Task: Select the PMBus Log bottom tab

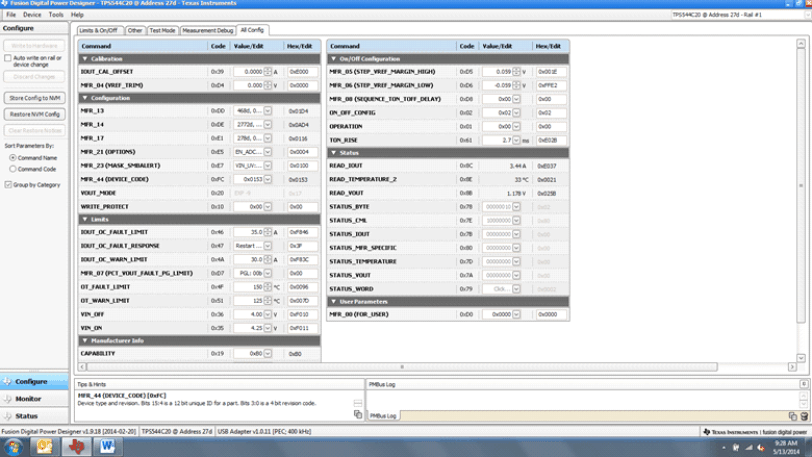Action: click(383, 416)
